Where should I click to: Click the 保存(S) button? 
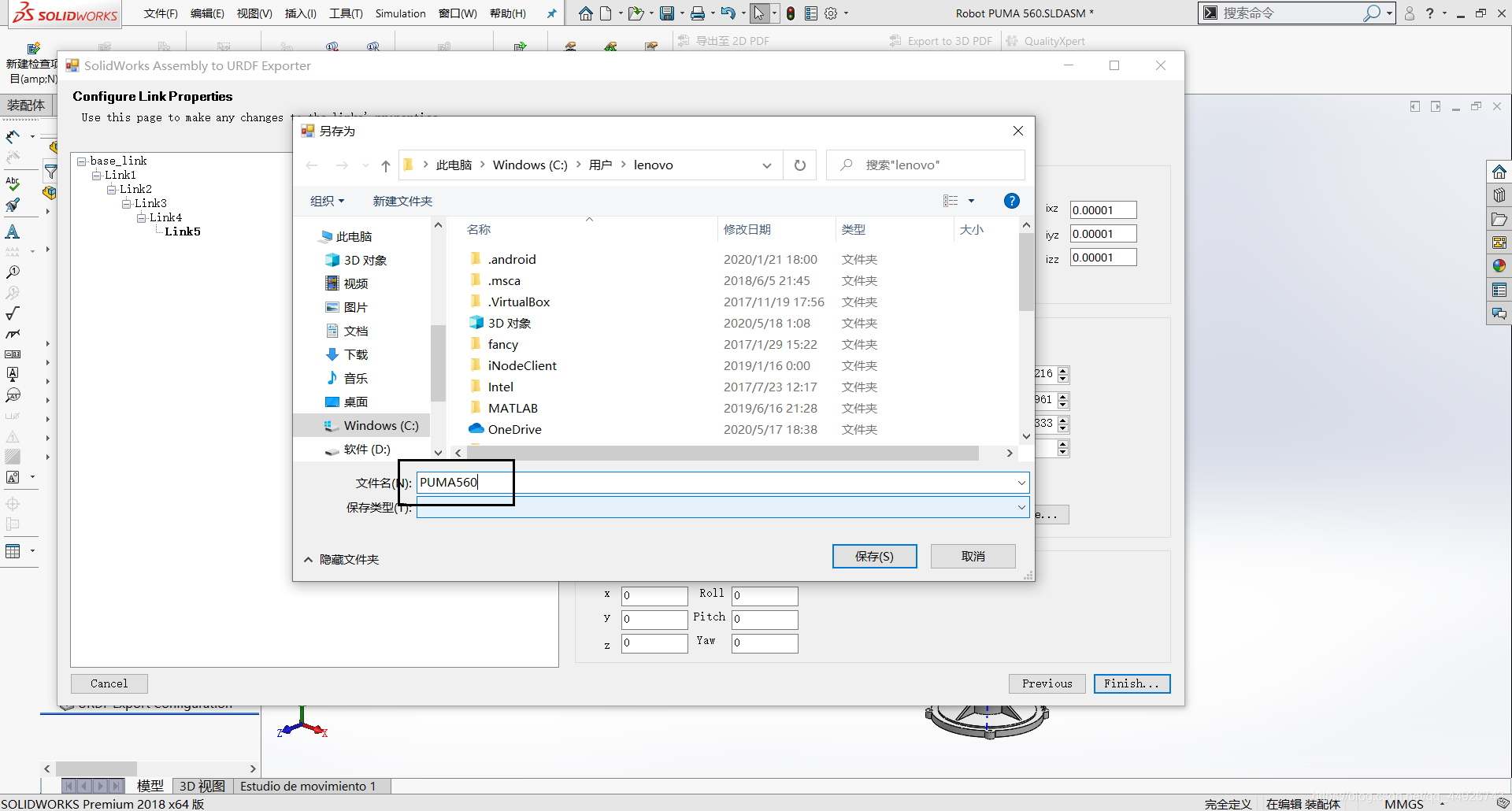[874, 556]
